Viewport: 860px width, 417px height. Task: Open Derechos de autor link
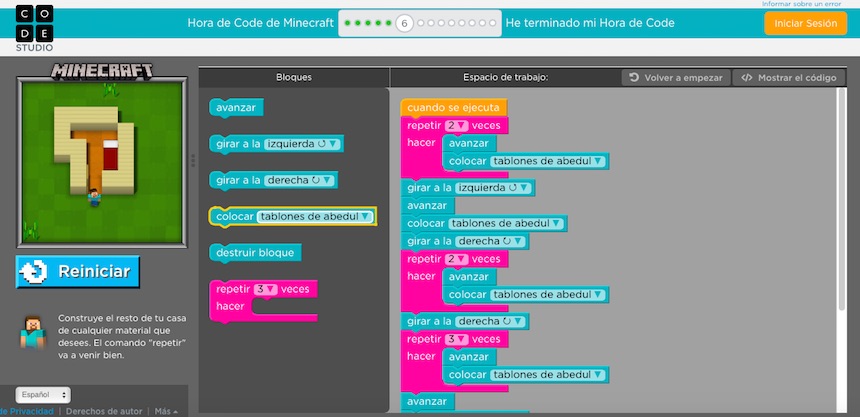104,411
